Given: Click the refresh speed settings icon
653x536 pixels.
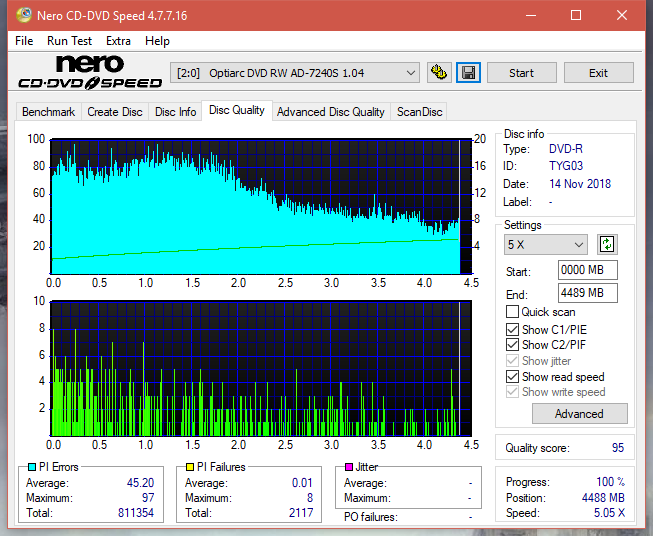Looking at the screenshot, I should (x=607, y=244).
